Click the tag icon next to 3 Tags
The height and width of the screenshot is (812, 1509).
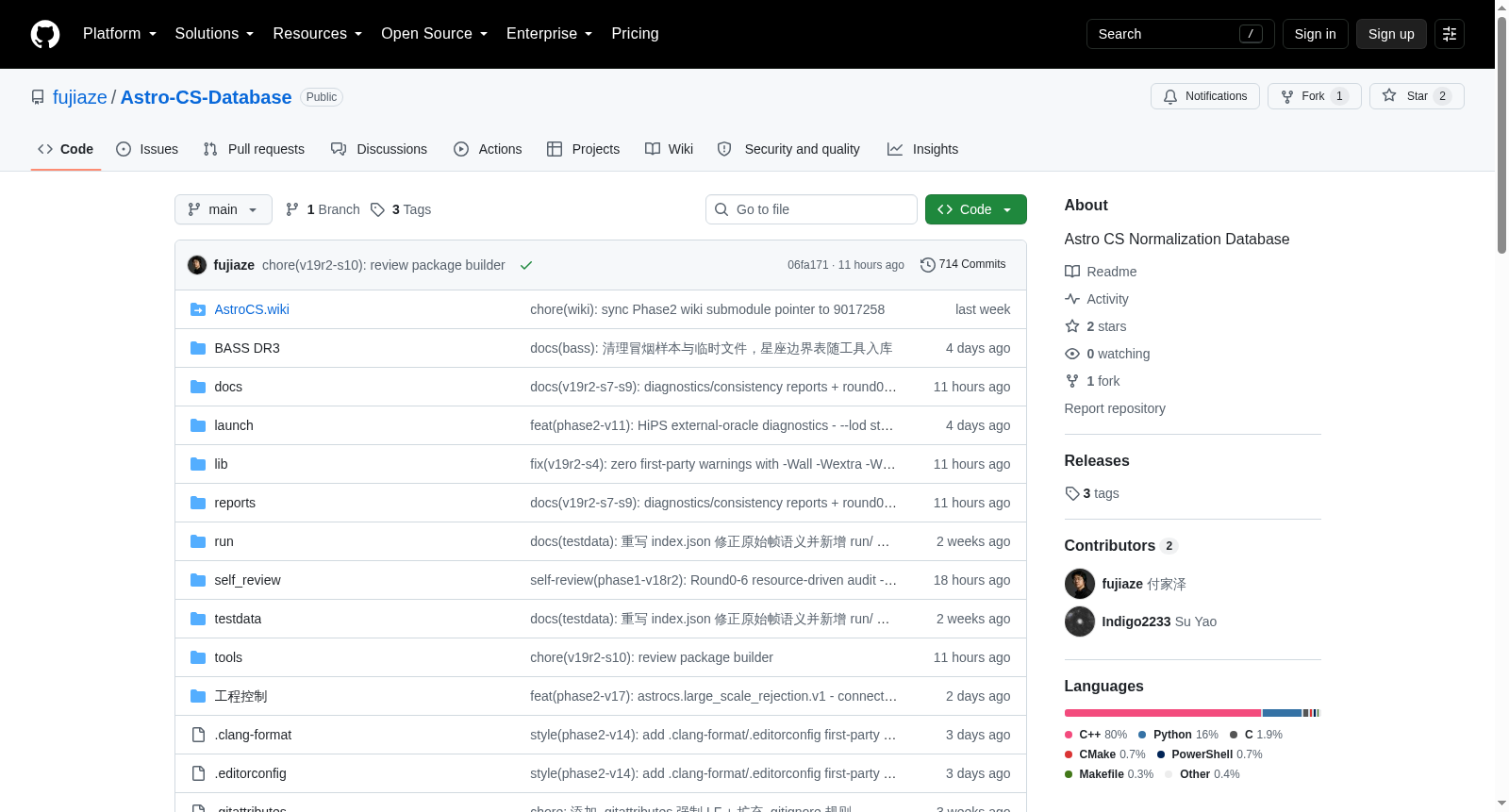click(377, 209)
